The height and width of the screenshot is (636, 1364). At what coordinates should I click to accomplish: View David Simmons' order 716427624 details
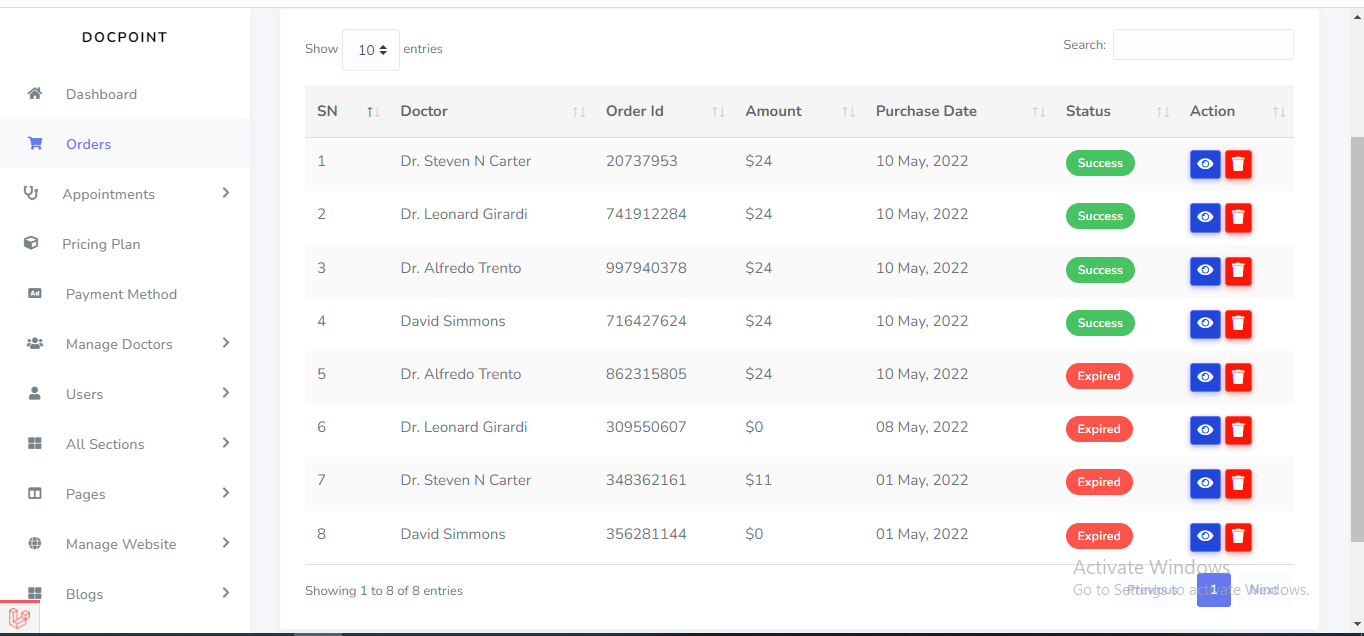1205,323
